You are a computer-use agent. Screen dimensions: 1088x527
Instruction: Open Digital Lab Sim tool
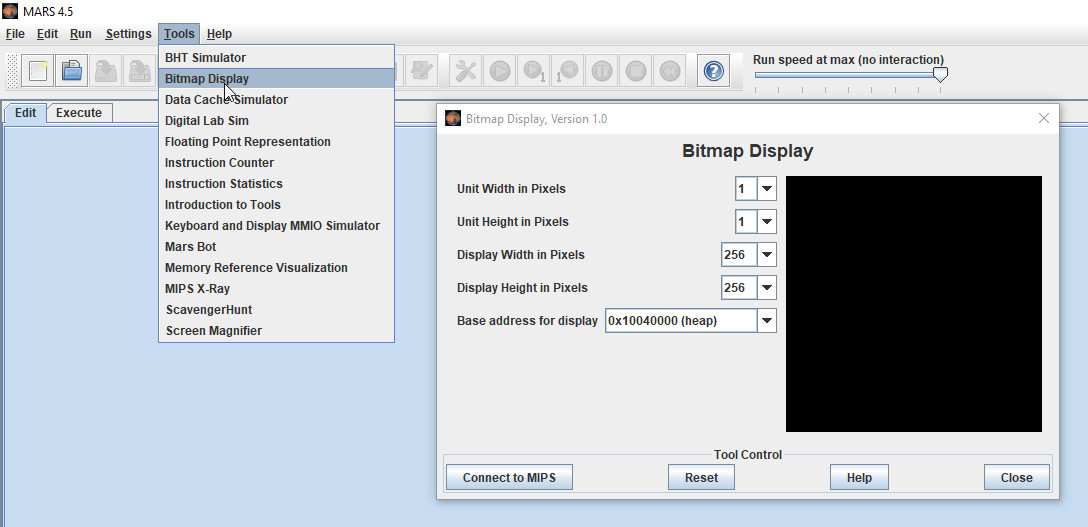pos(276,121)
